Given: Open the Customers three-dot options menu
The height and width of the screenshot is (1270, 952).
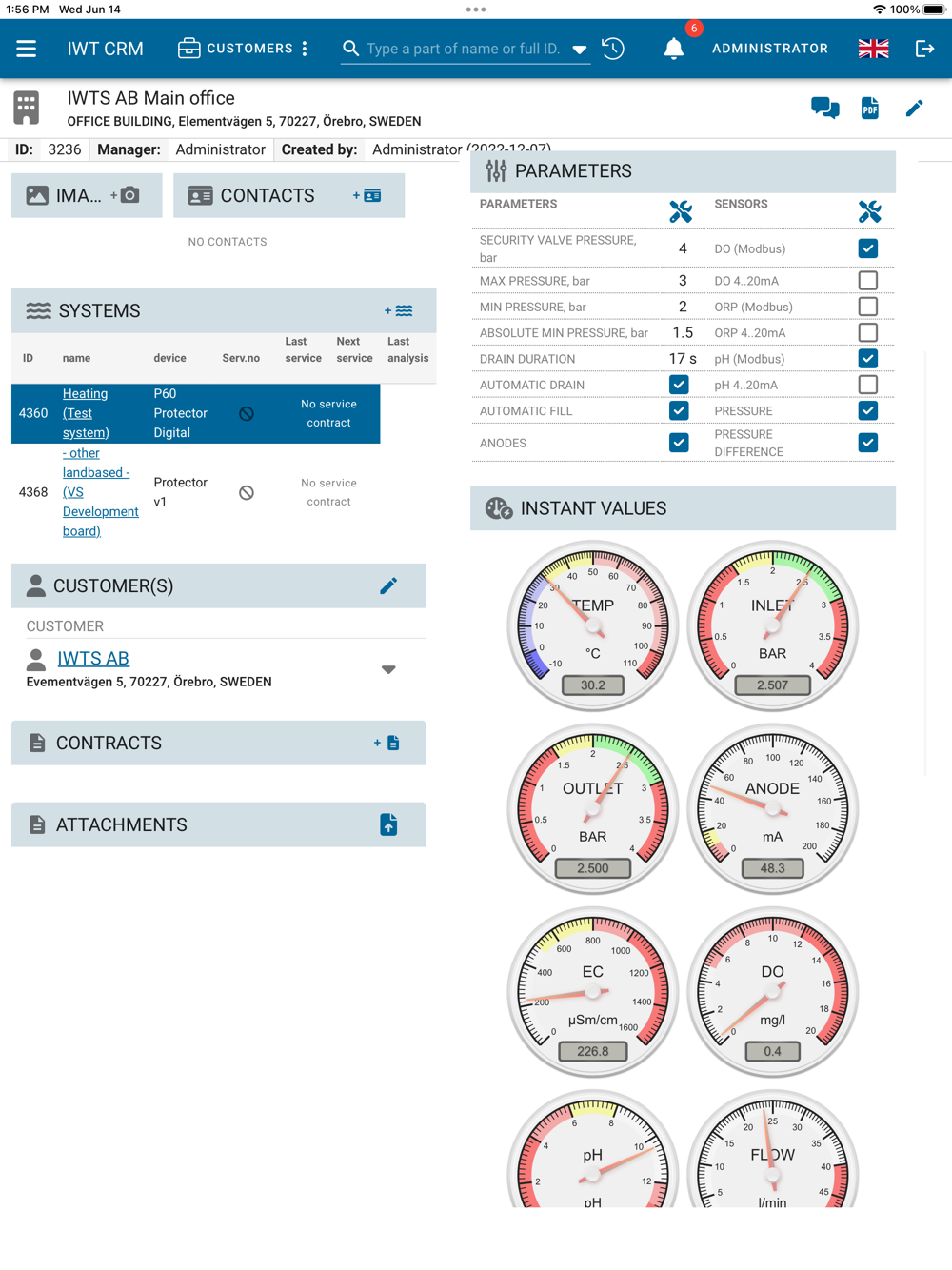Looking at the screenshot, I should coord(305,49).
